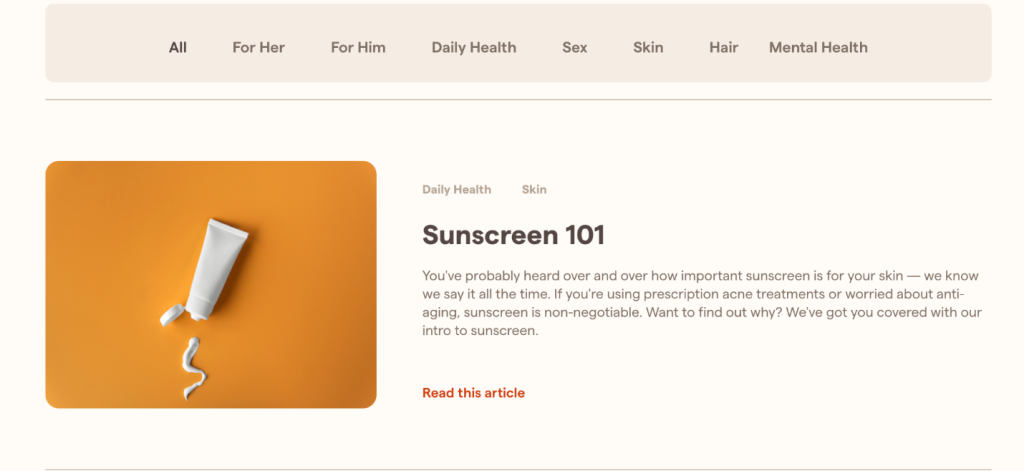1024x471 pixels.
Task: Click the Skin tag above Sunscreen 101
Action: click(x=534, y=189)
